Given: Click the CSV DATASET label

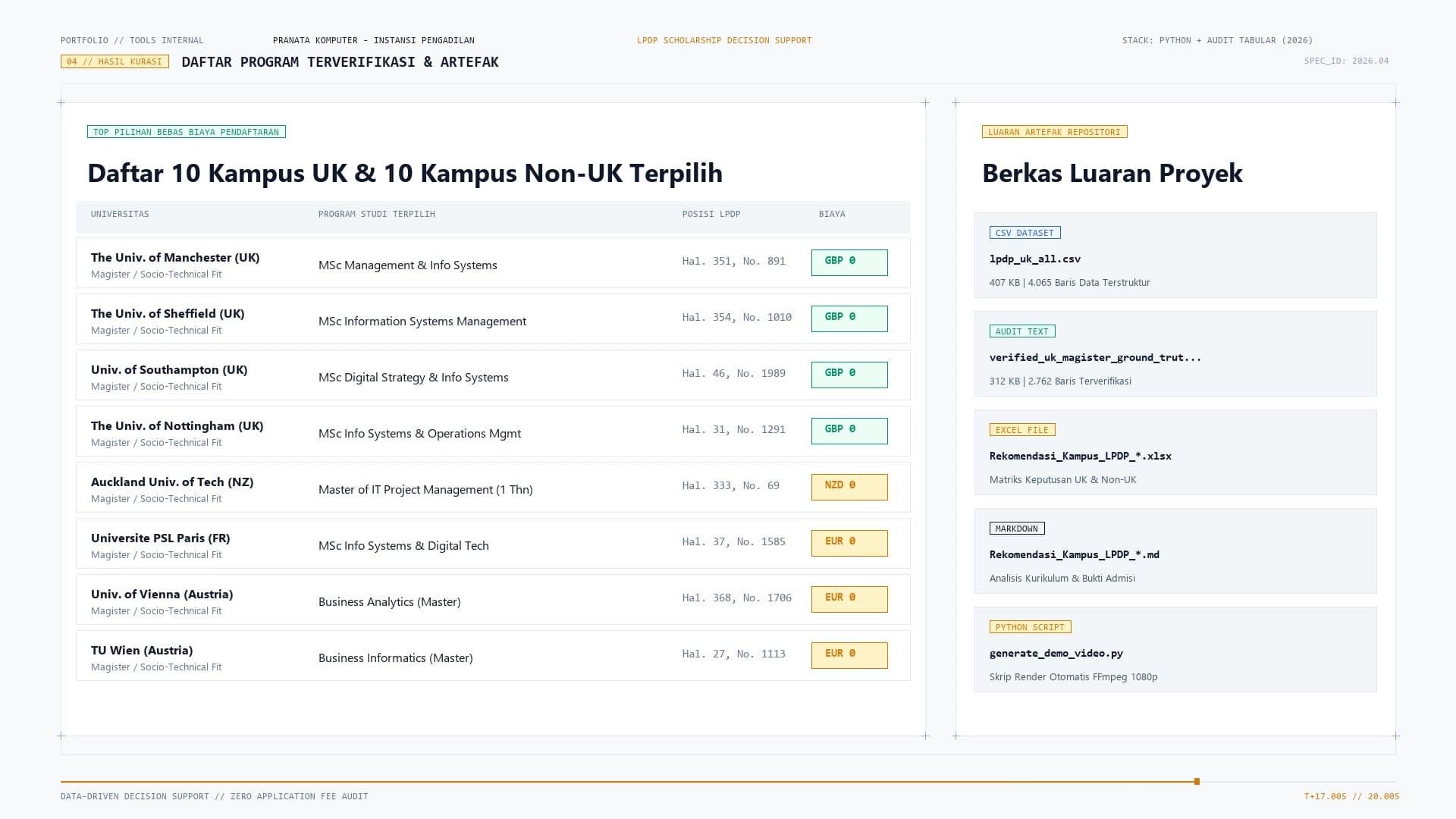Looking at the screenshot, I should tap(1025, 233).
